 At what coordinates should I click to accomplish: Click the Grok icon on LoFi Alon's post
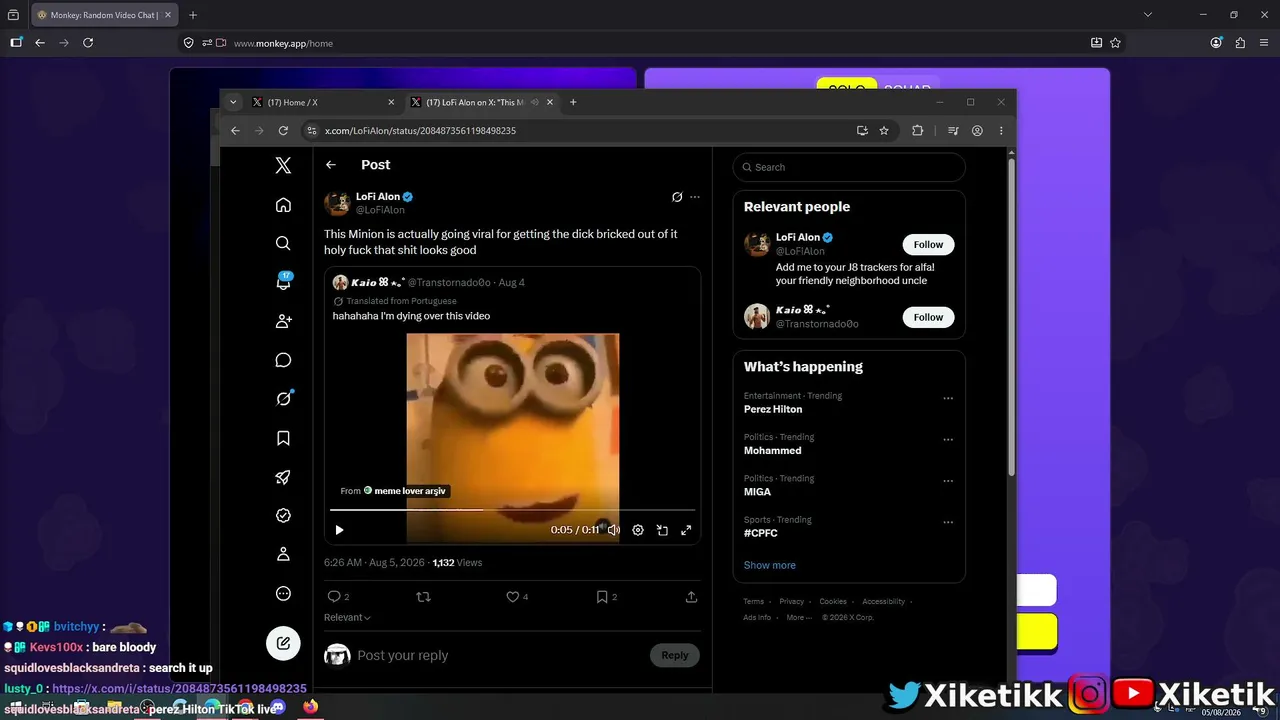coord(677,197)
